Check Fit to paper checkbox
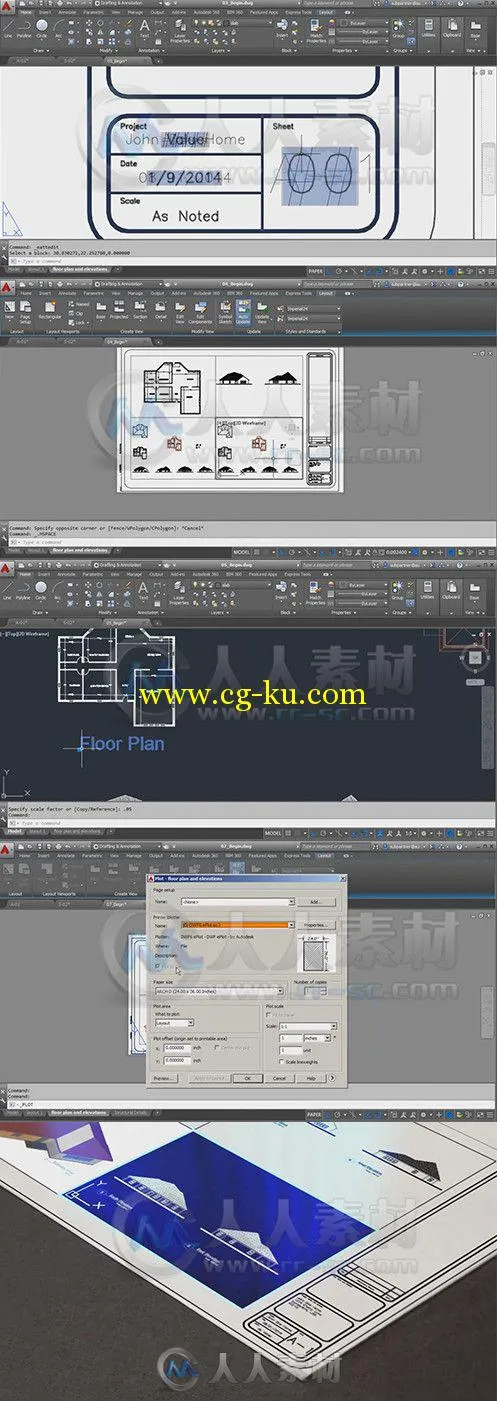 coord(269,1014)
